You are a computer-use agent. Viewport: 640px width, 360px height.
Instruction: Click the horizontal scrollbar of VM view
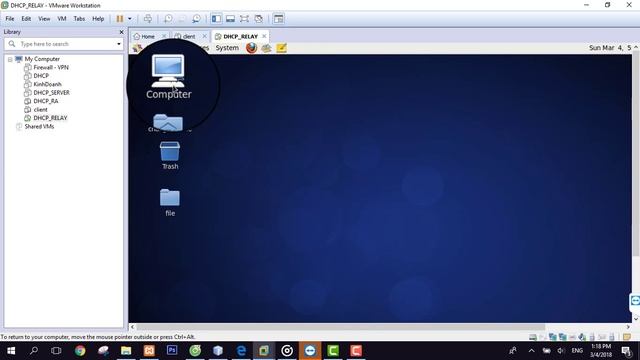point(340,327)
